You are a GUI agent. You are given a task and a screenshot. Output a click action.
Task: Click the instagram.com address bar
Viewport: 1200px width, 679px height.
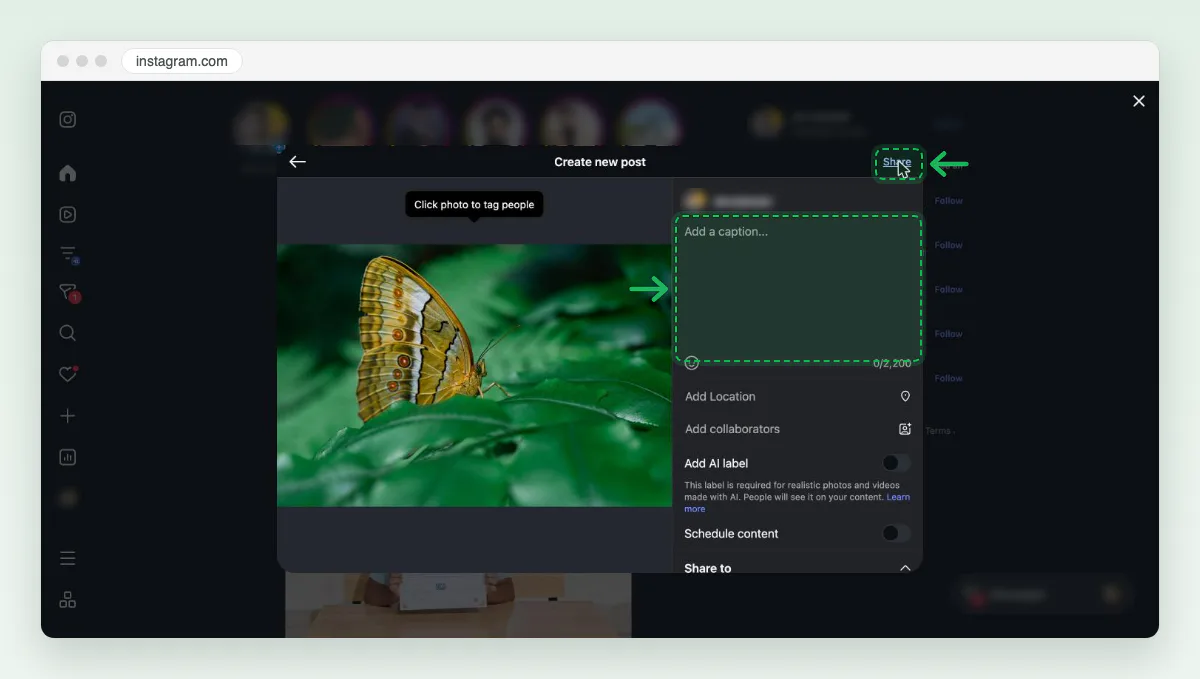(182, 61)
